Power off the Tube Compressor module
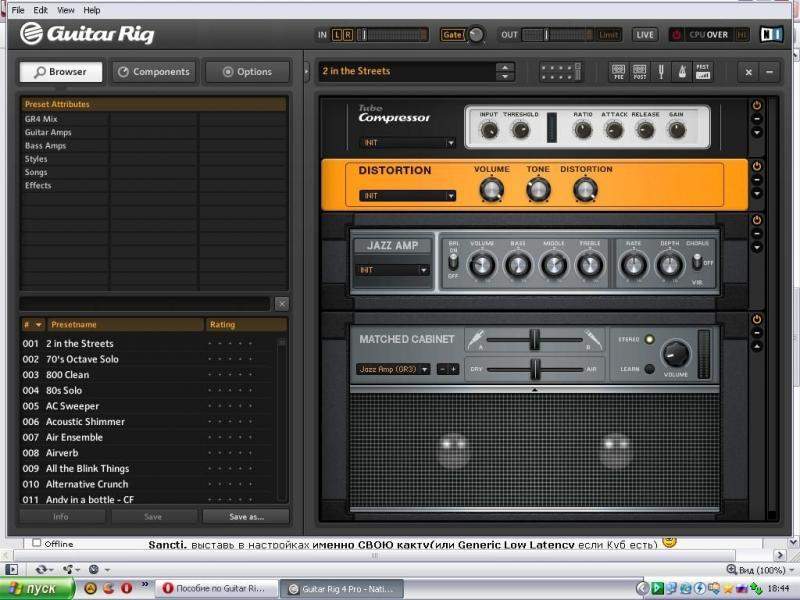 pyautogui.click(x=756, y=105)
